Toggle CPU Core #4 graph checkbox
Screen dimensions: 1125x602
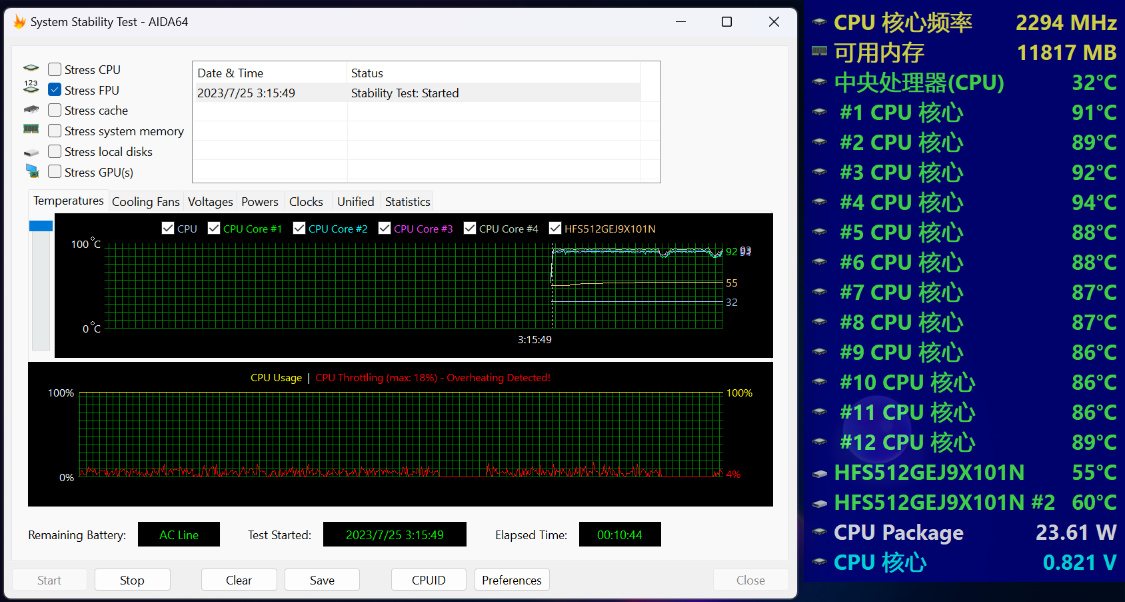[470, 228]
